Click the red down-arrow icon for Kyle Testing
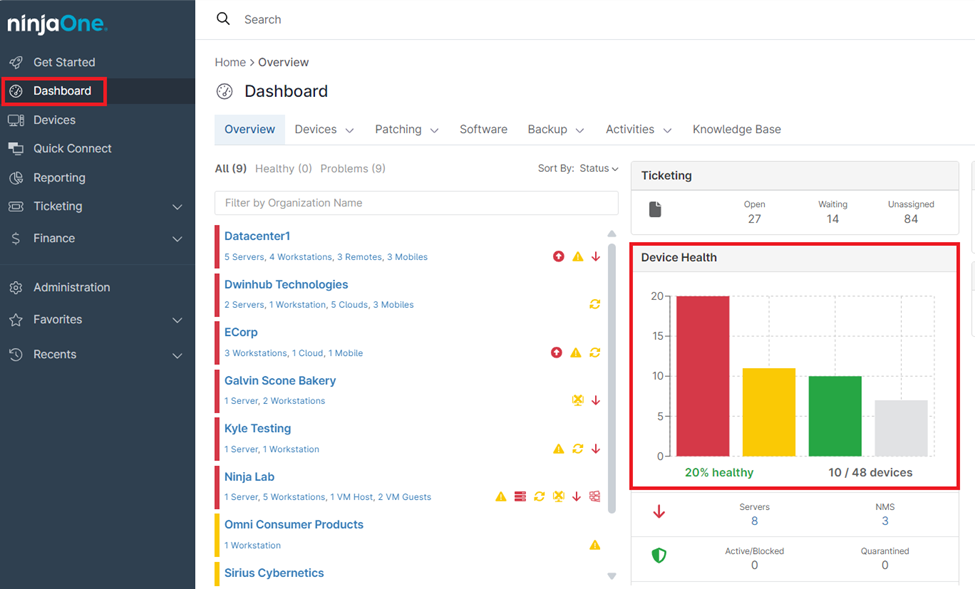Viewport: 975px width, 589px height. pos(595,448)
